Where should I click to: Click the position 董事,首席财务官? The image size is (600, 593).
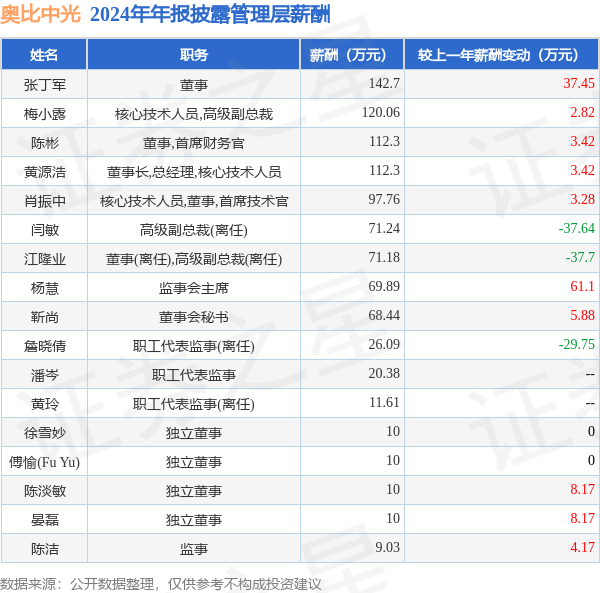click(194, 143)
